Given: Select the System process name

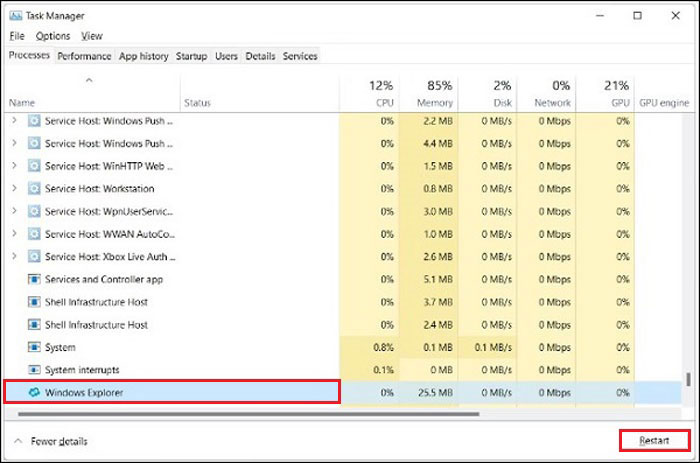Looking at the screenshot, I should [x=60, y=347].
